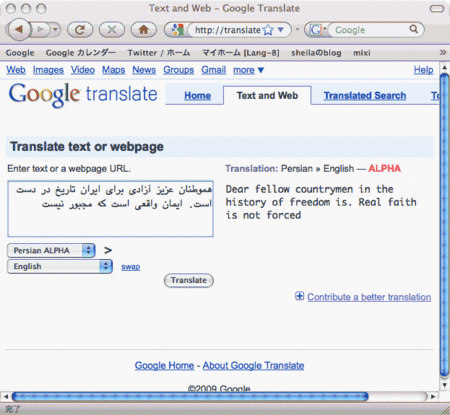Click the magnifying glass search icon
This screenshot has width=450, height=415.
point(414,29)
